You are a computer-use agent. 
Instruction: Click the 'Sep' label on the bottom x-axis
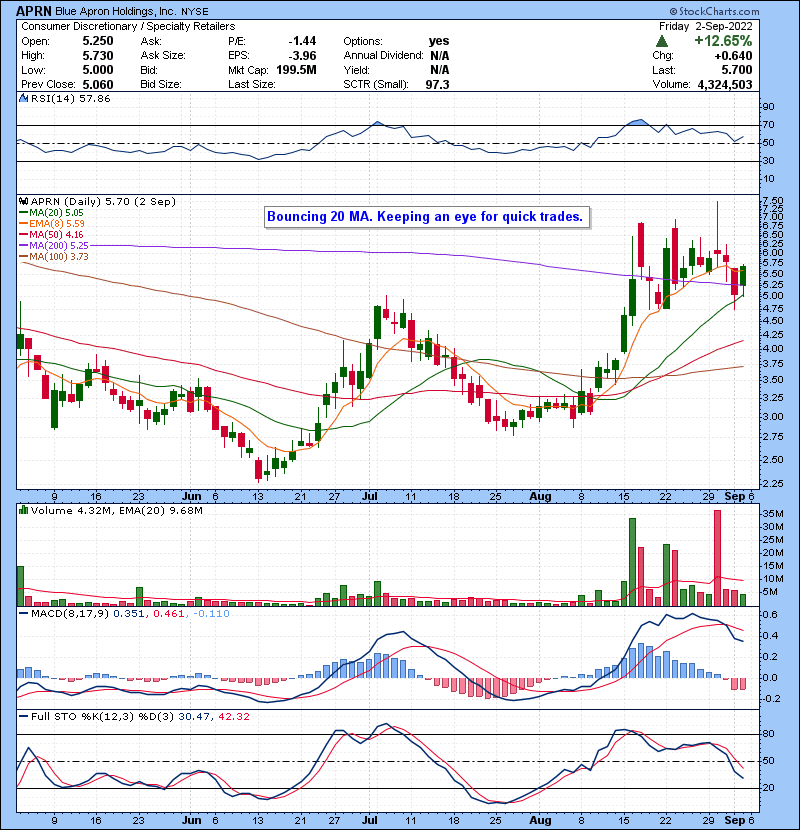(x=734, y=820)
